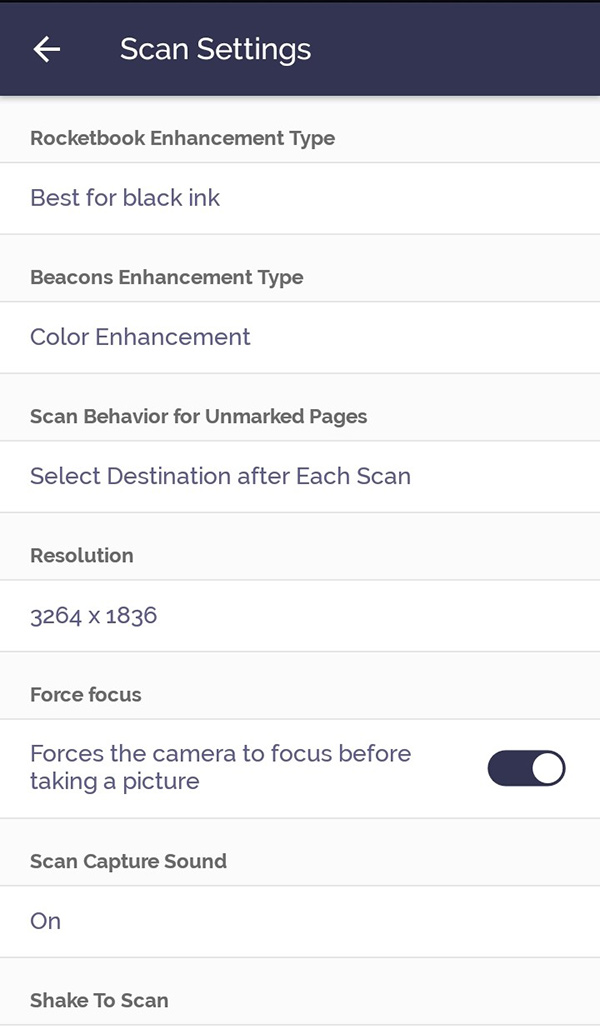This screenshot has width=600, height=1029.
Task: Go back using the arrow icon
Action: 46,49
